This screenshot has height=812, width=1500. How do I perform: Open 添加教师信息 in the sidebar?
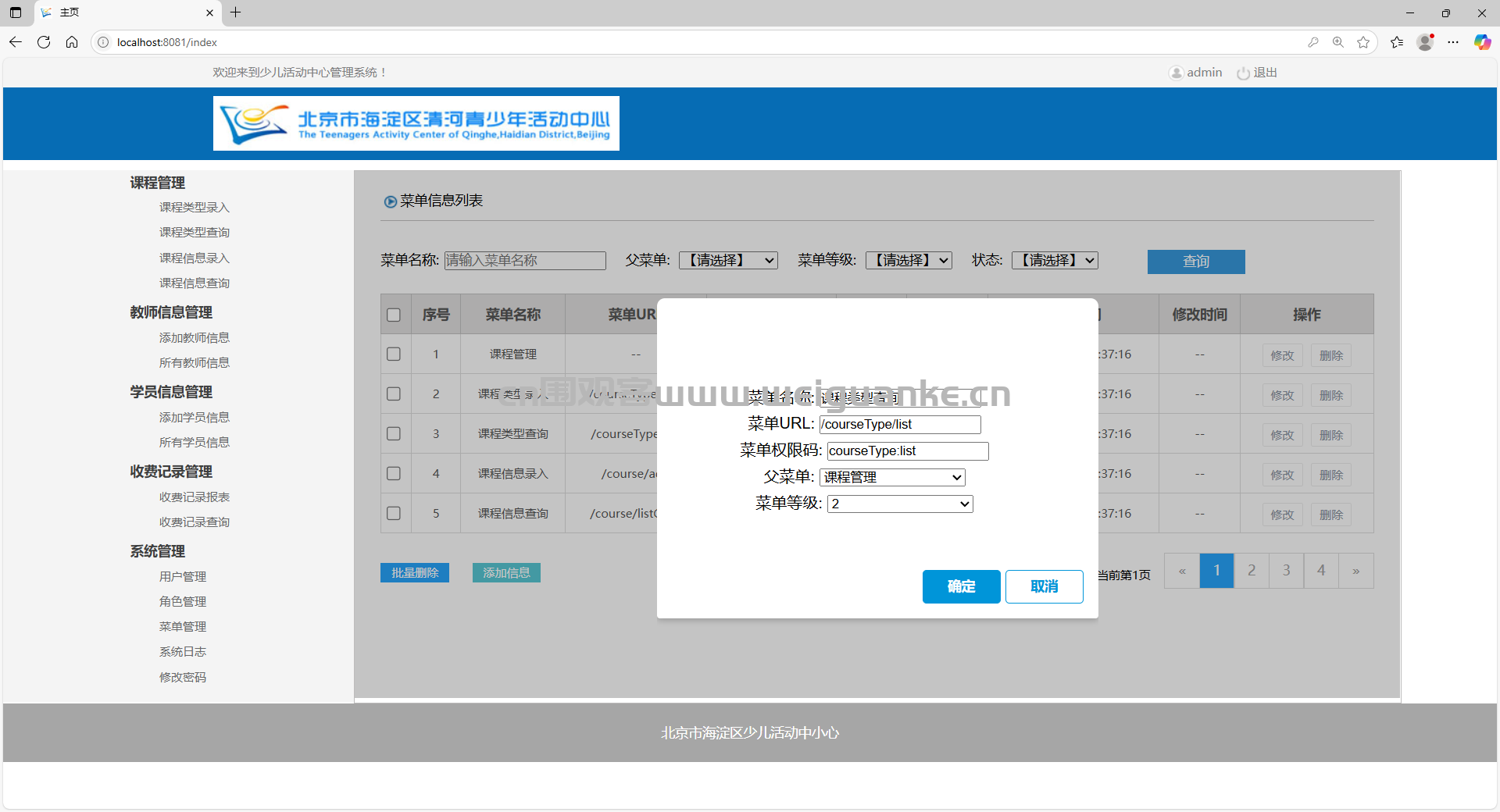(195, 337)
